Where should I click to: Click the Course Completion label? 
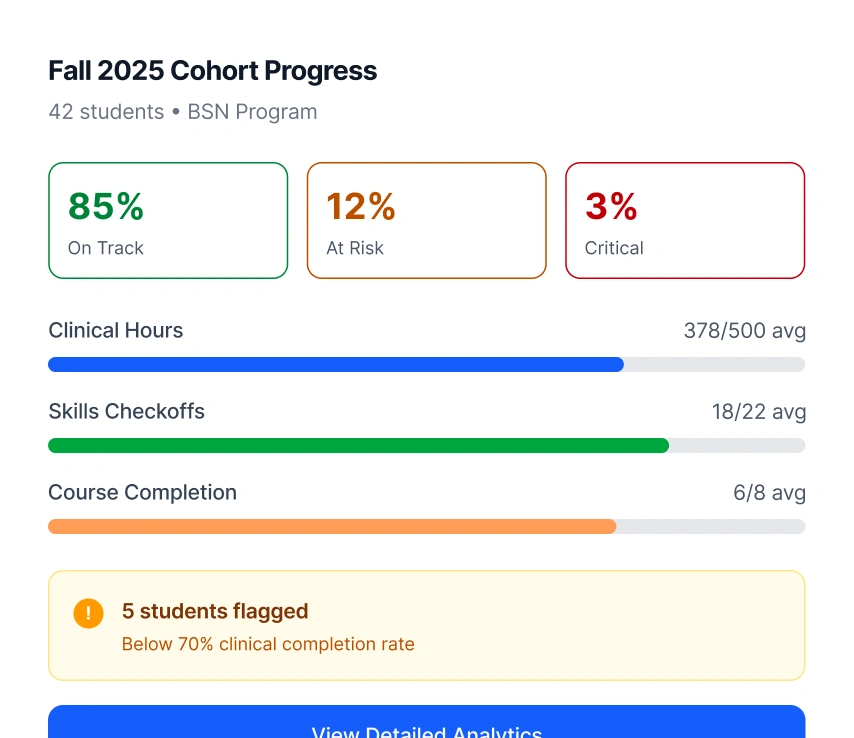click(x=142, y=492)
